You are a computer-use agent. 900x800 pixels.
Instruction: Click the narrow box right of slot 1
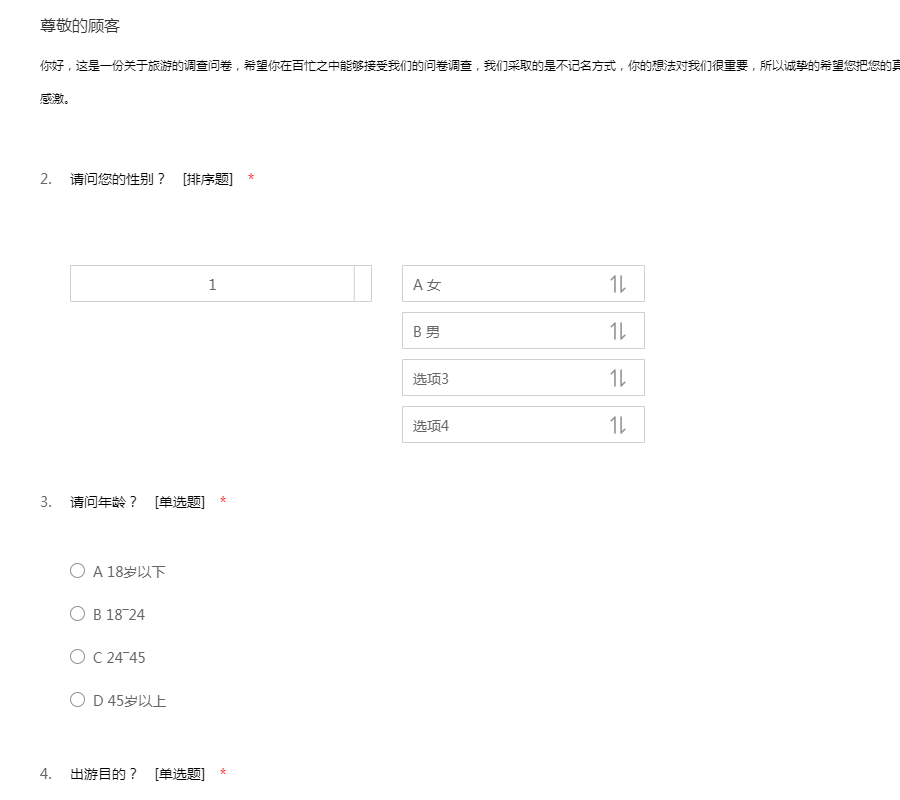click(x=363, y=284)
